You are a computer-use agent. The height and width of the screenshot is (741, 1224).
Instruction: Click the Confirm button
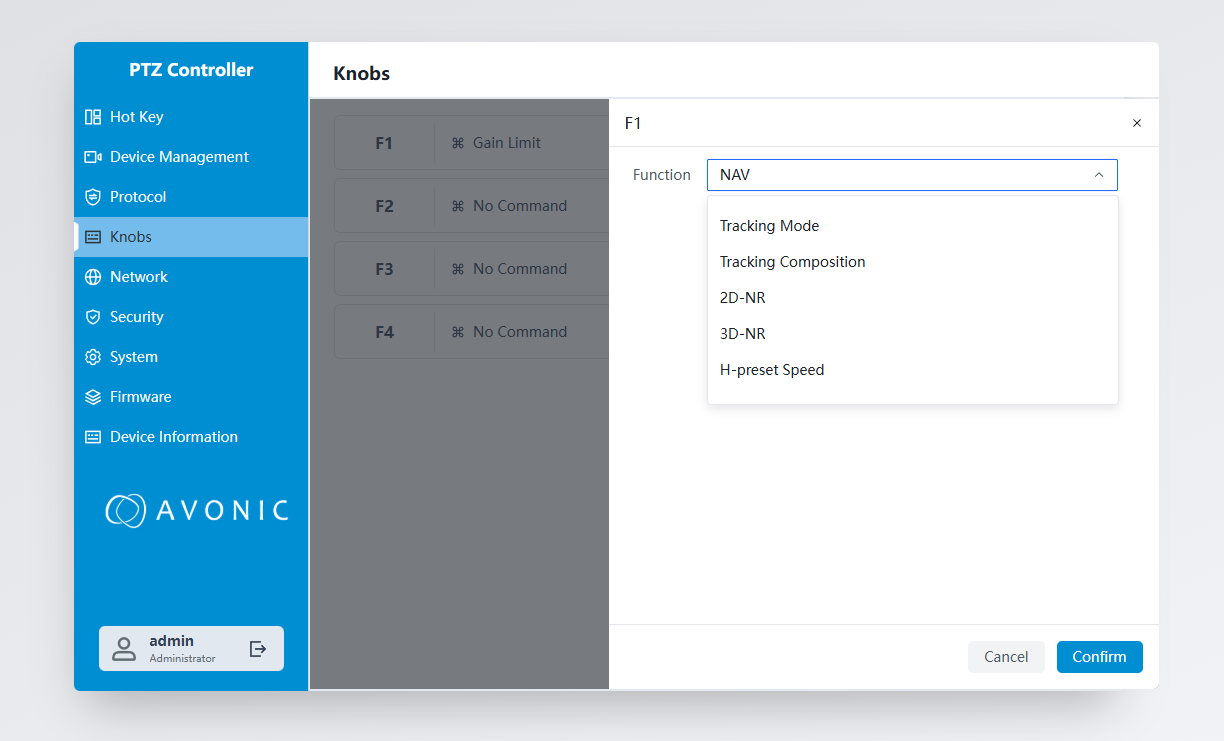(1099, 657)
